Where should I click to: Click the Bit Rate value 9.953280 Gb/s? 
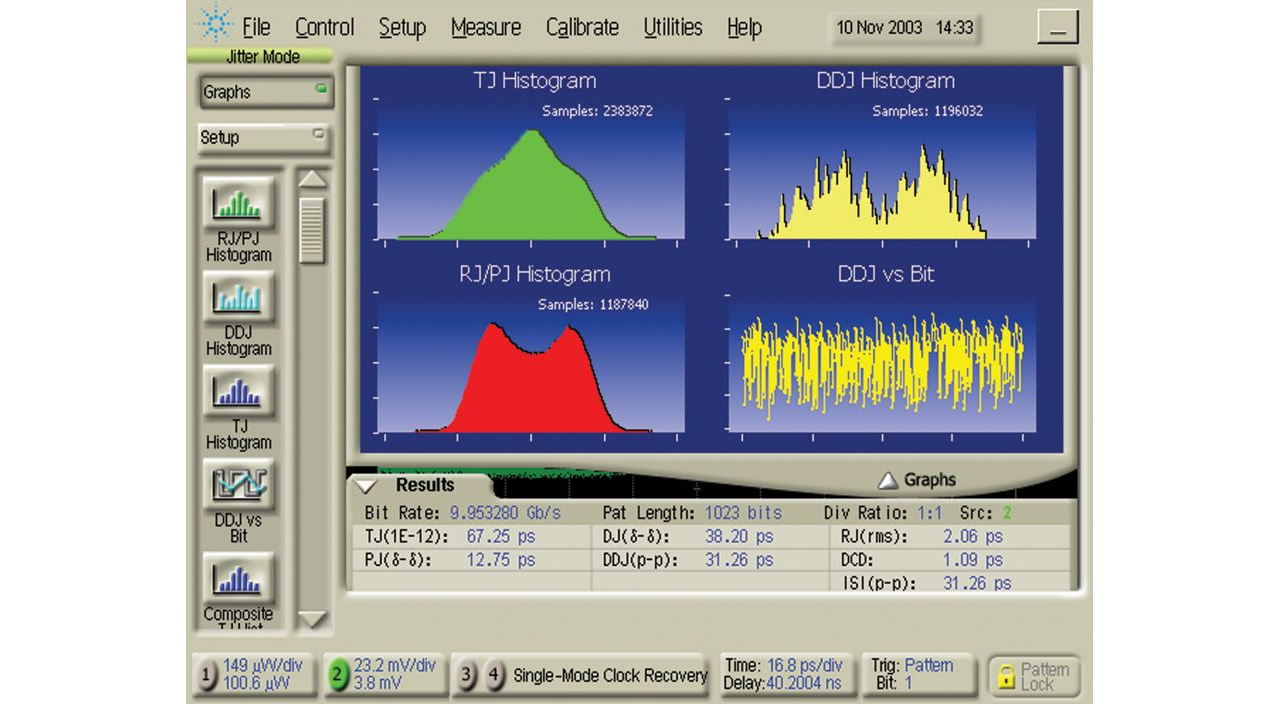coord(505,513)
